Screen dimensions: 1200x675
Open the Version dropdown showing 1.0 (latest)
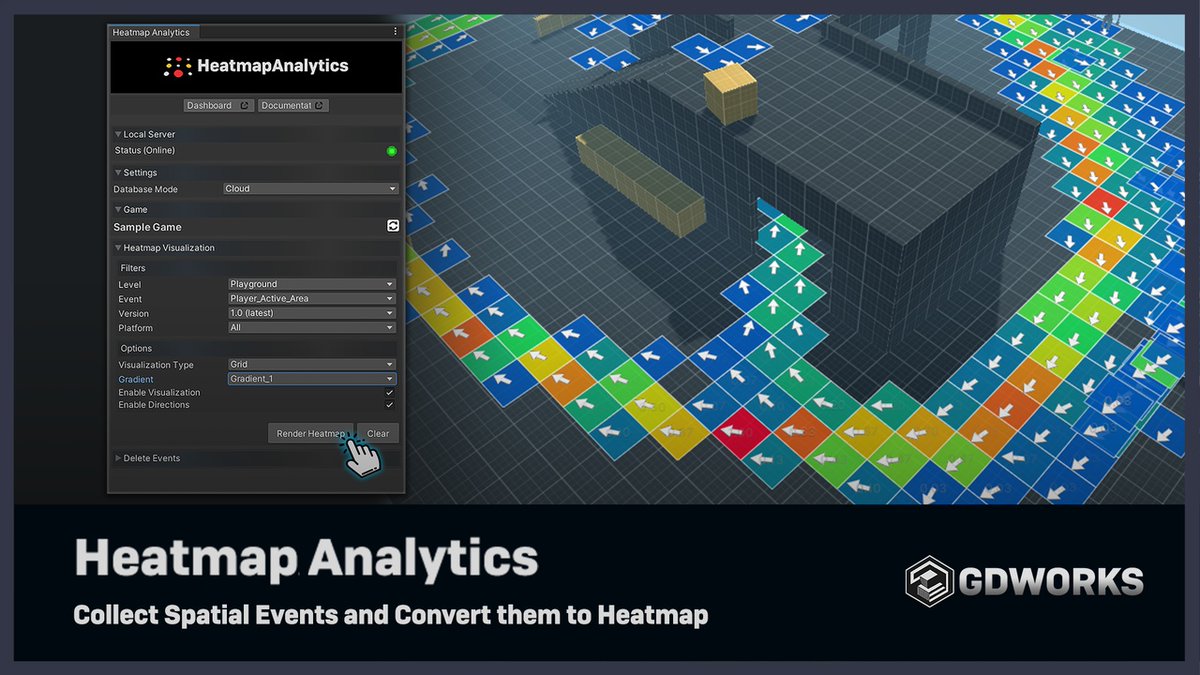(x=312, y=313)
